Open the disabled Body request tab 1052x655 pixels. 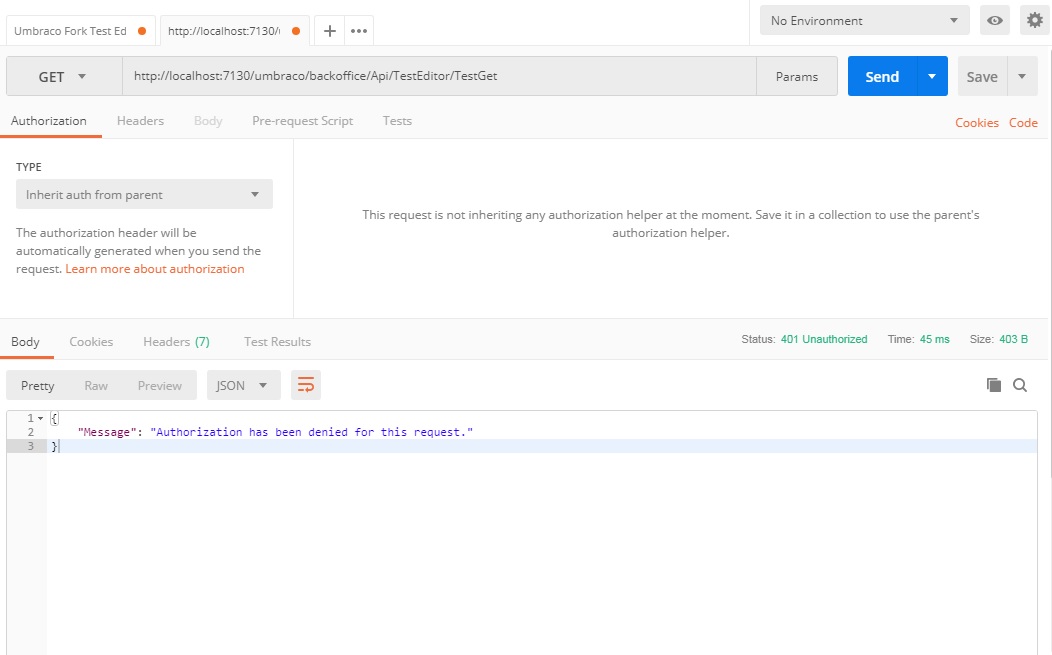[x=208, y=121]
